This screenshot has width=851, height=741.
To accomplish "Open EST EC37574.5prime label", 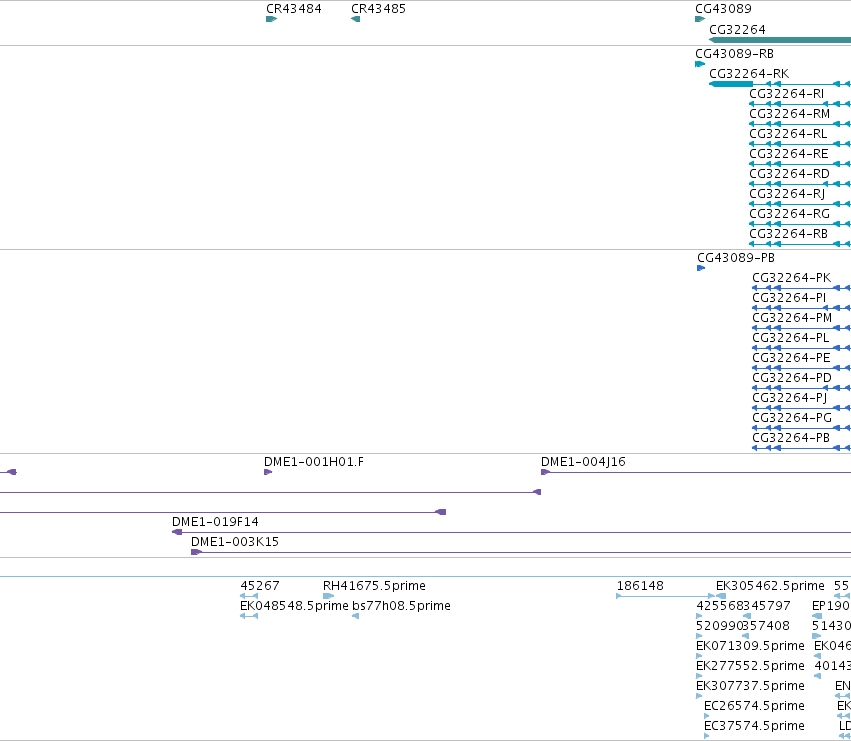I will click(x=754, y=726).
